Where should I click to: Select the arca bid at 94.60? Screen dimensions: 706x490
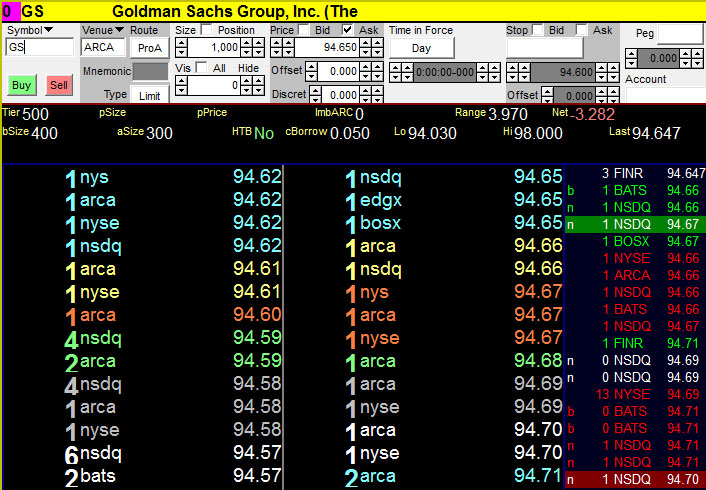(x=143, y=315)
